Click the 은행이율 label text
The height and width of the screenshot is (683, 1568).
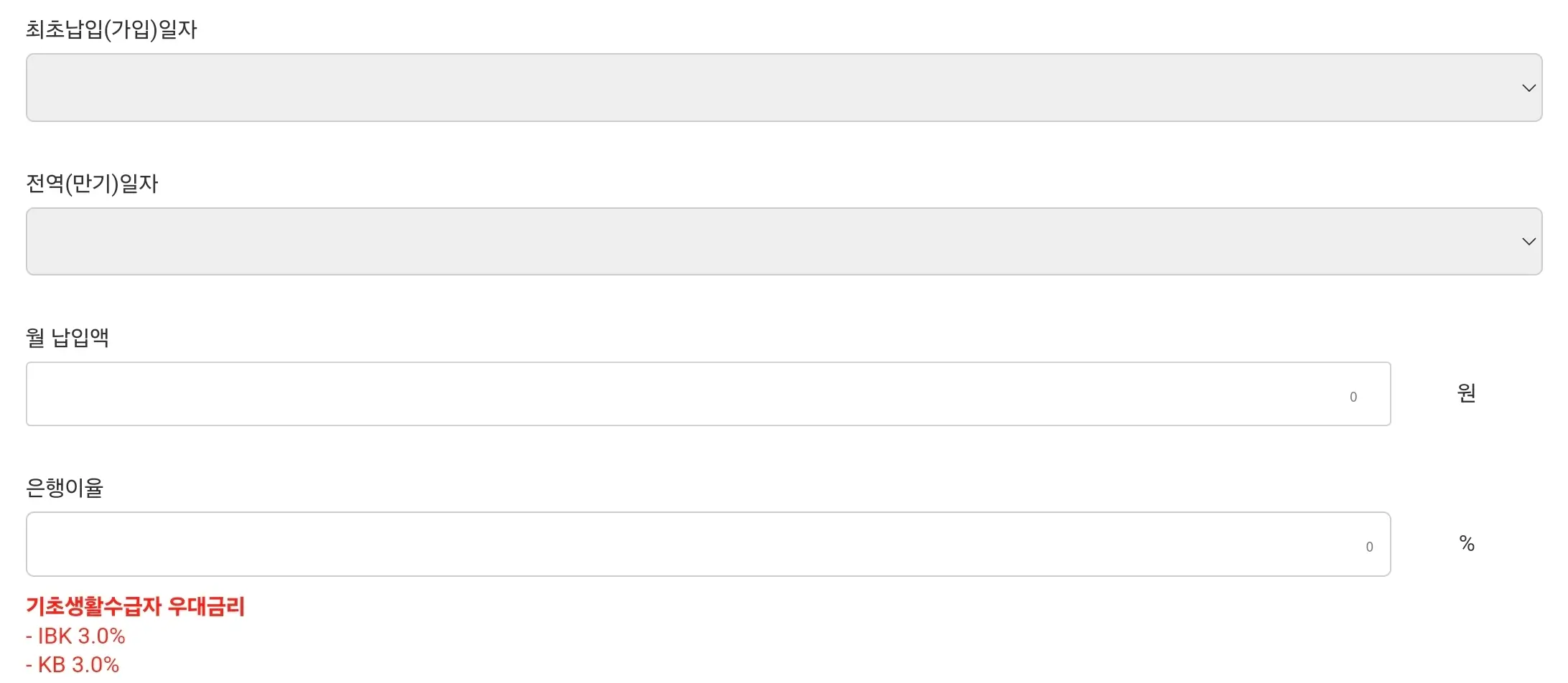(x=65, y=488)
